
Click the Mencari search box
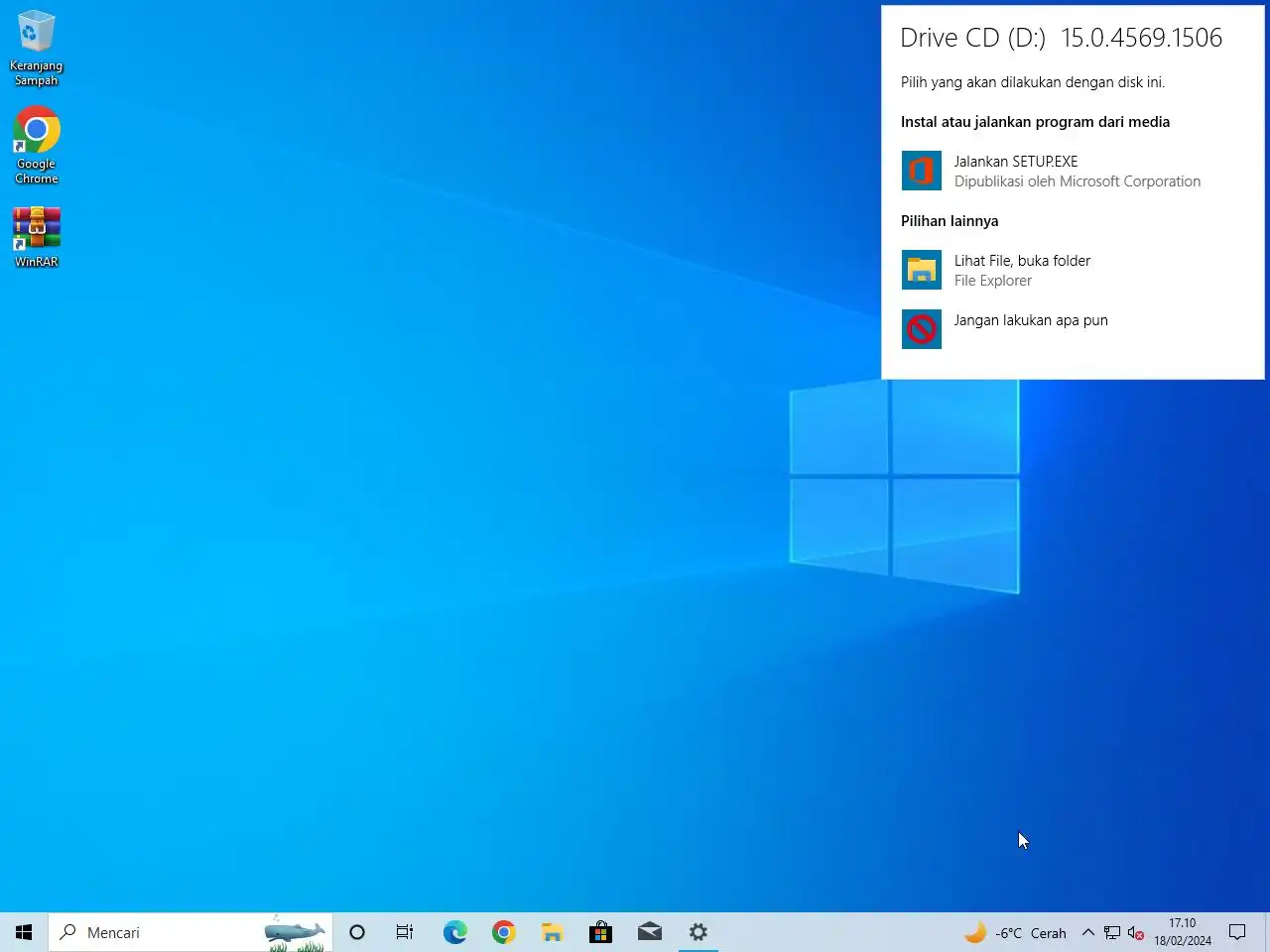190,932
